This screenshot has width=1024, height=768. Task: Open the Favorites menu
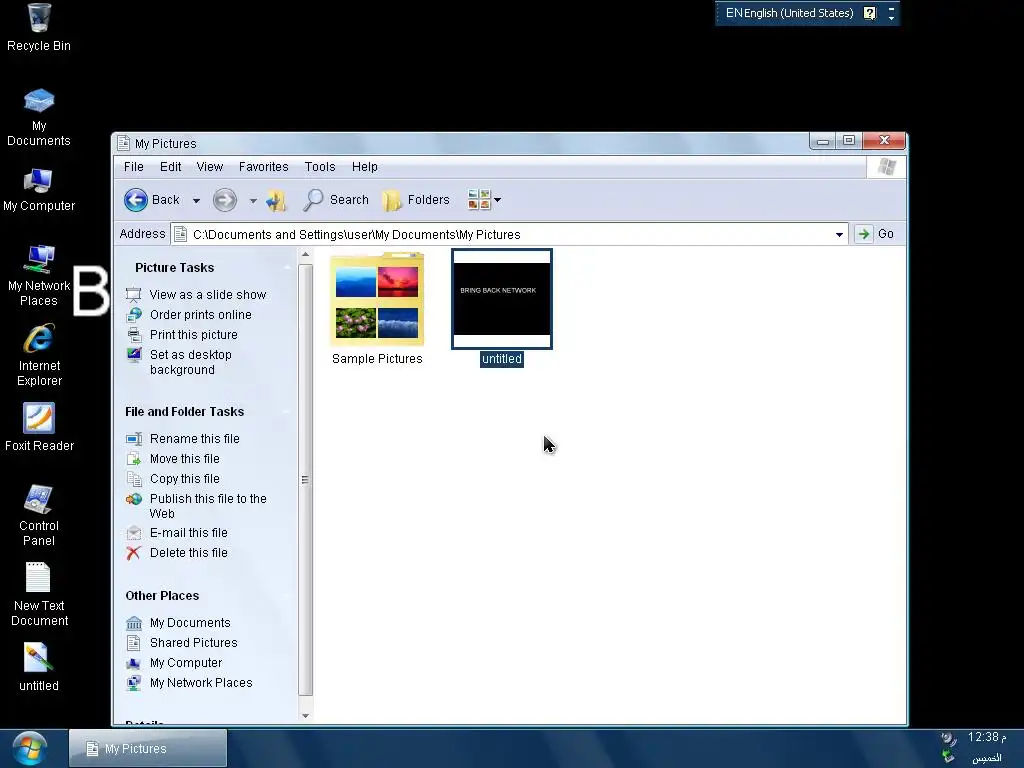tap(263, 167)
